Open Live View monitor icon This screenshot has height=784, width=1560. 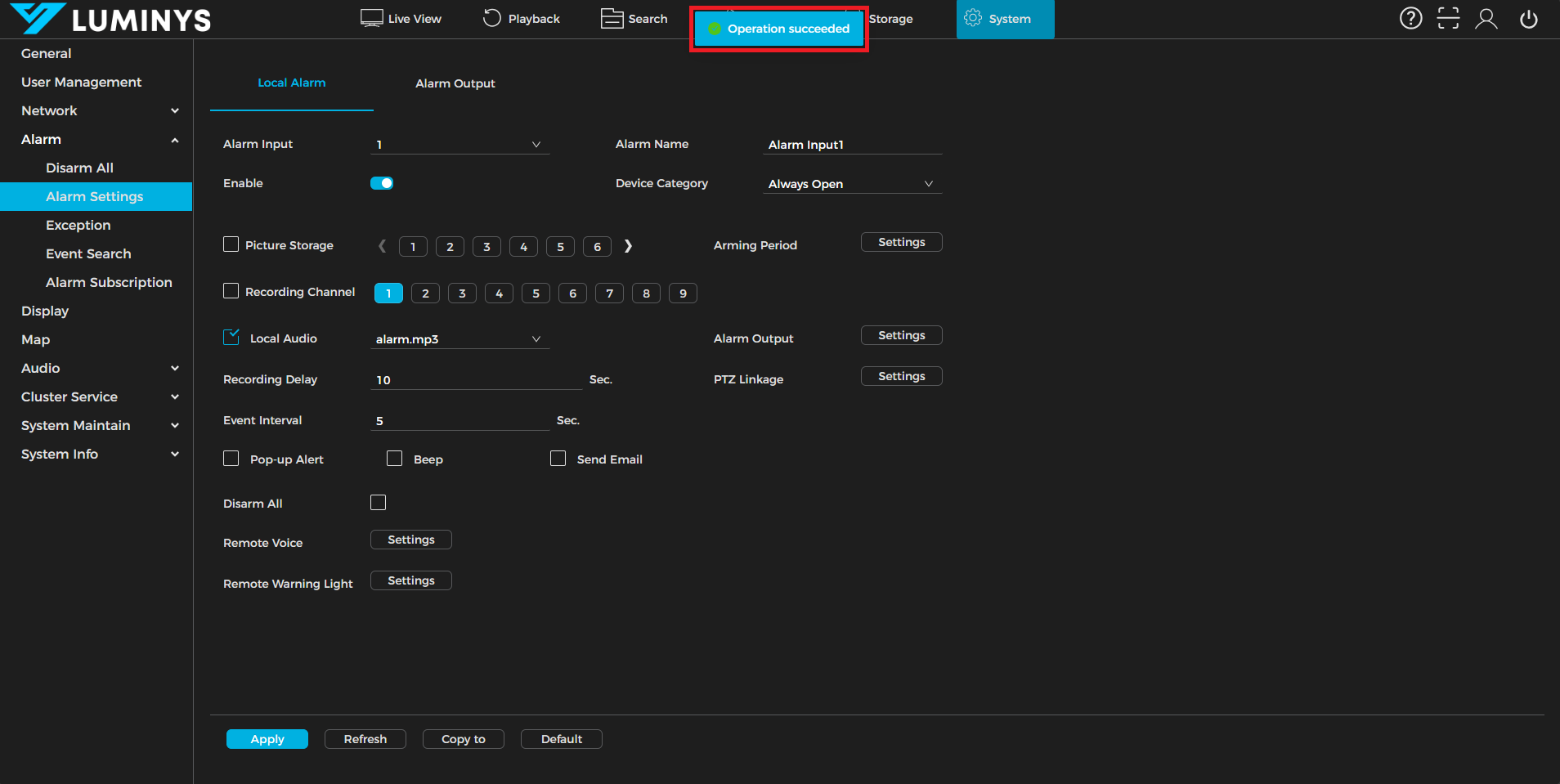(x=372, y=18)
